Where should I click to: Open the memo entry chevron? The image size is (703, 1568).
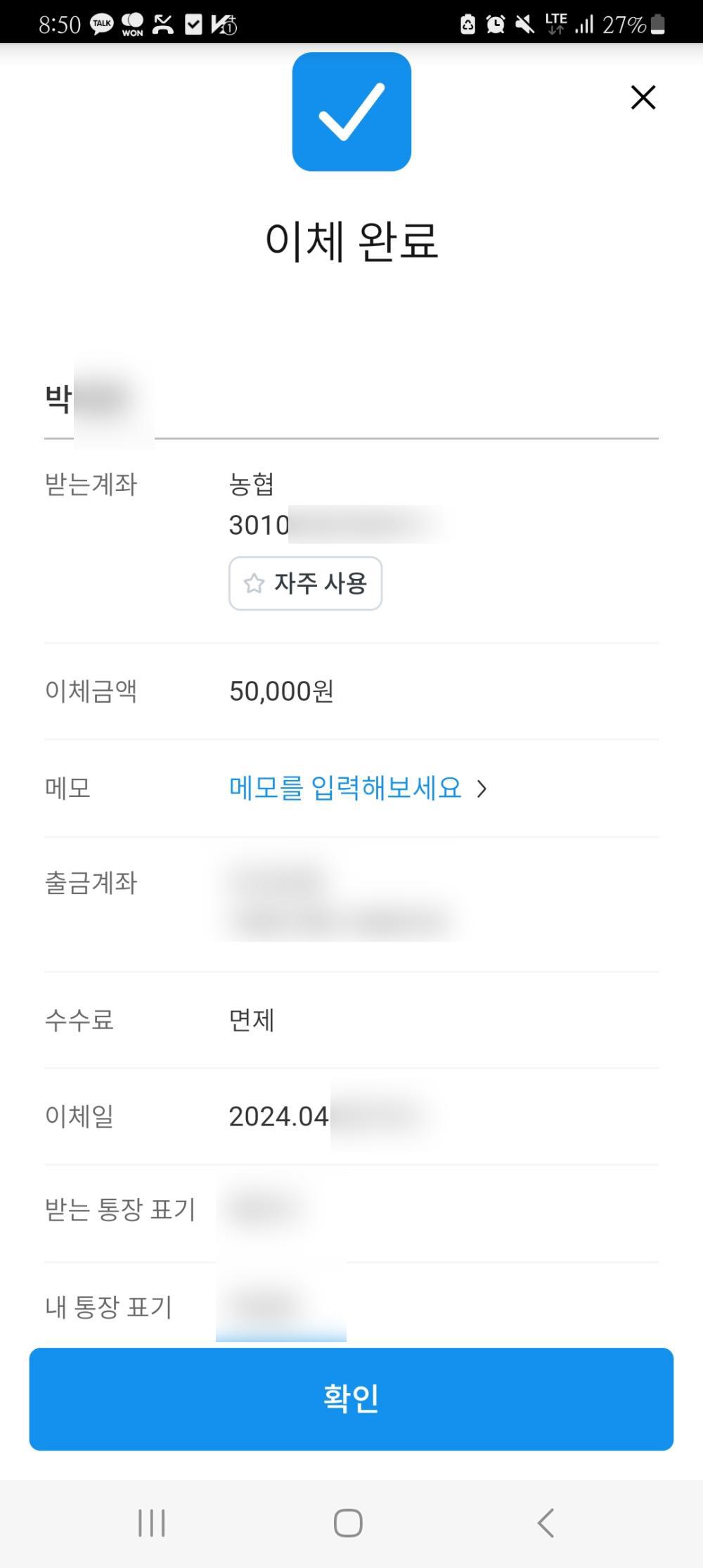coord(482,789)
